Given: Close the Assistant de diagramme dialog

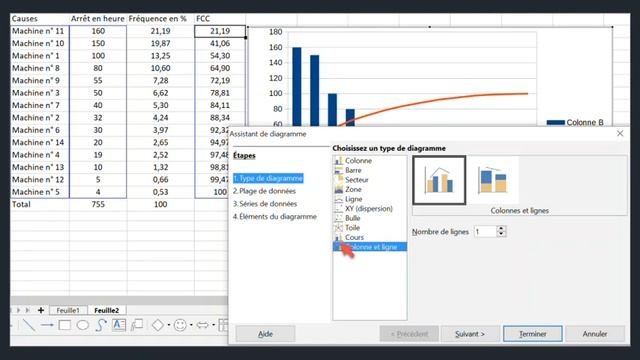Looking at the screenshot, I should point(620,134).
